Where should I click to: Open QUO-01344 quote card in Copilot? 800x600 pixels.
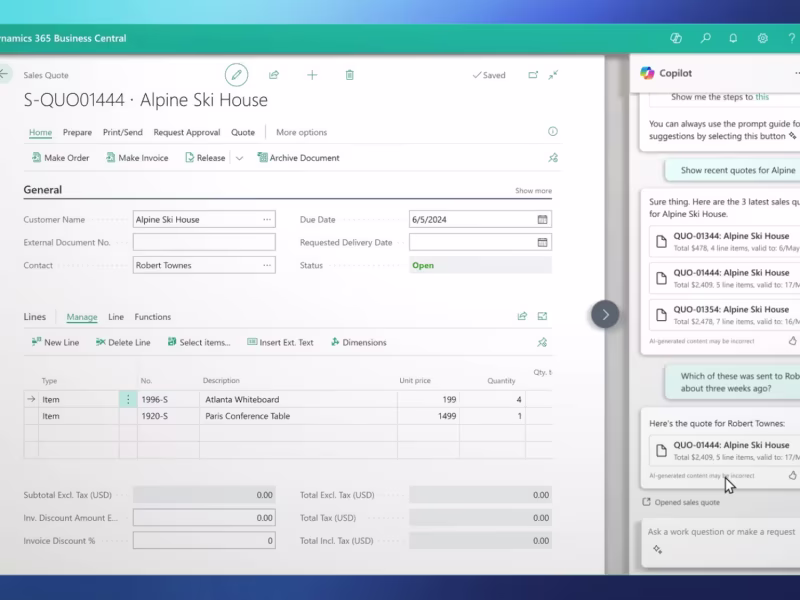724,242
